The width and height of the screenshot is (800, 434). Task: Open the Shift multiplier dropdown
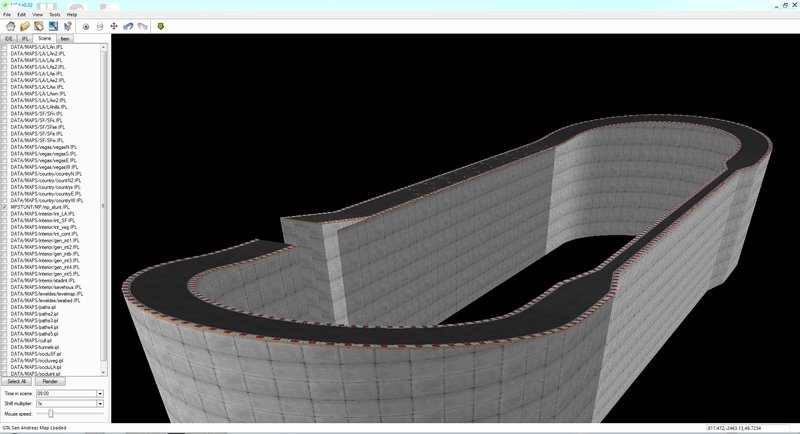pyautogui.click(x=100, y=403)
